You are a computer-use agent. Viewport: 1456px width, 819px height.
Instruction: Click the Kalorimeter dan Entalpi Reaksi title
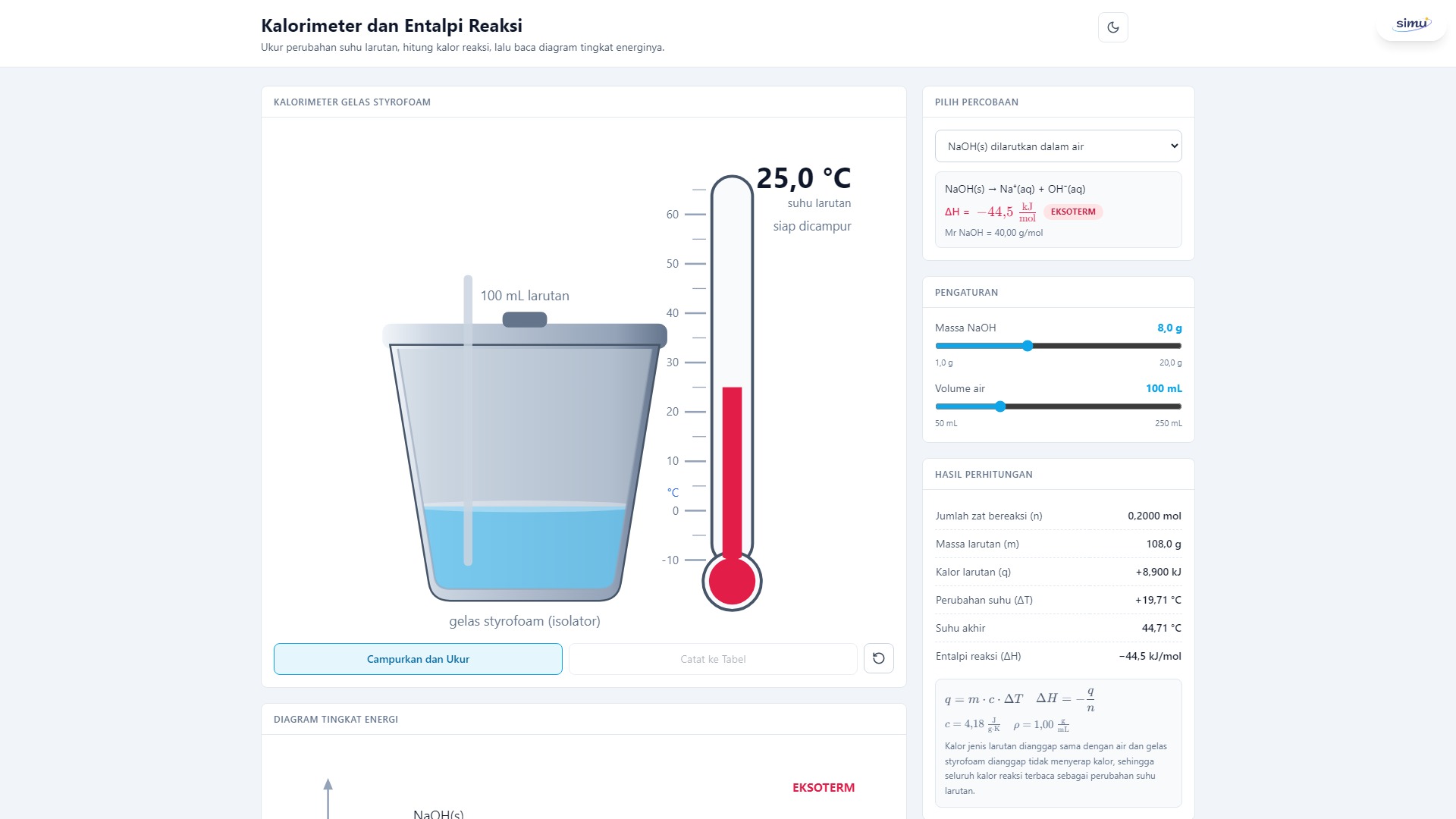pyautogui.click(x=391, y=26)
